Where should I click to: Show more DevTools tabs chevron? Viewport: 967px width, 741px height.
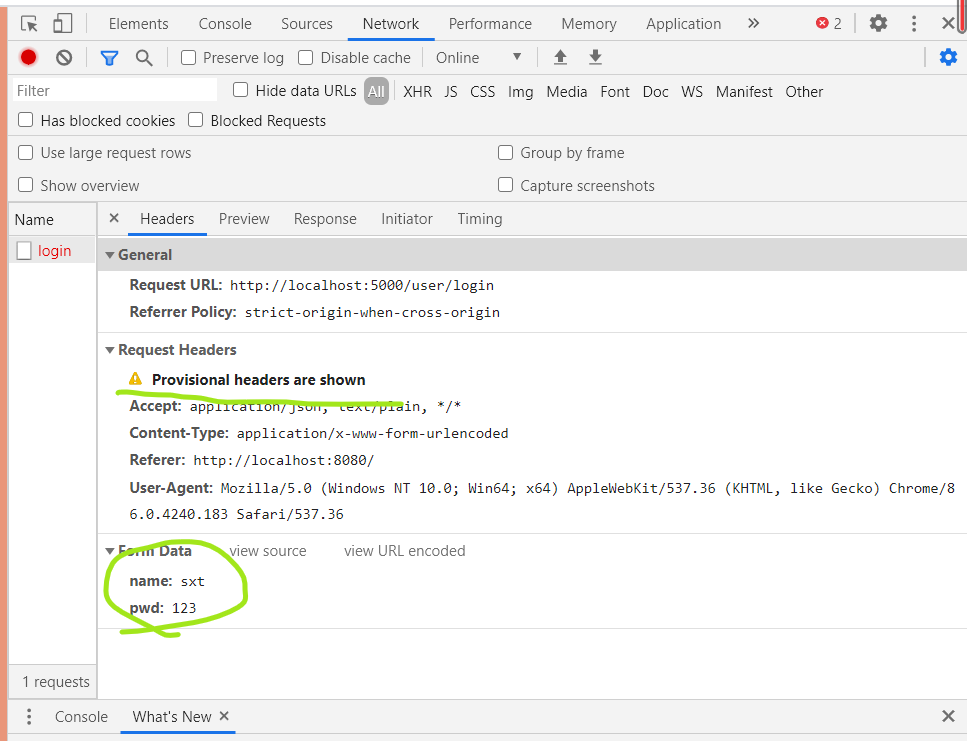pyautogui.click(x=753, y=23)
